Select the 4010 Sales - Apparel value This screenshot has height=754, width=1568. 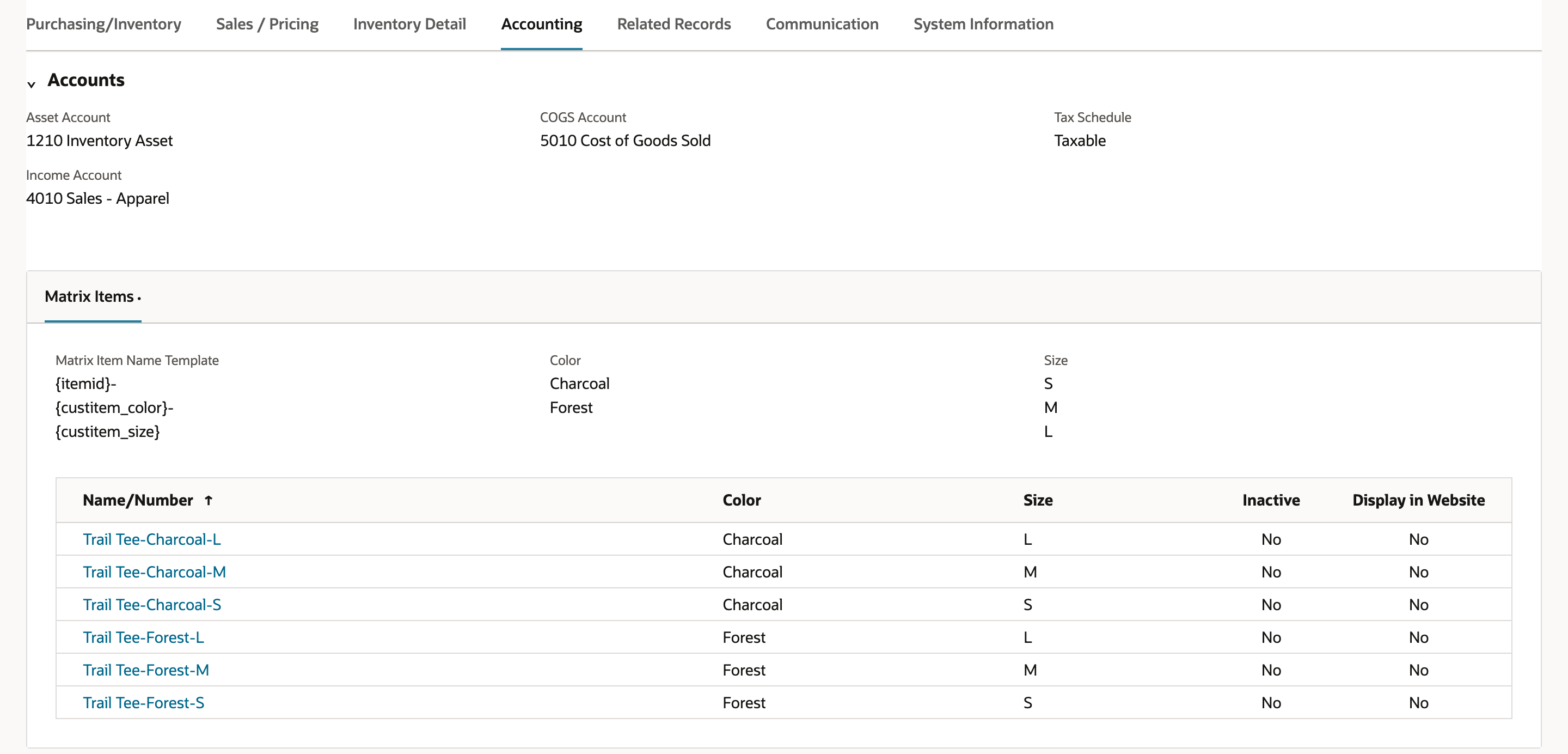pyautogui.click(x=97, y=198)
